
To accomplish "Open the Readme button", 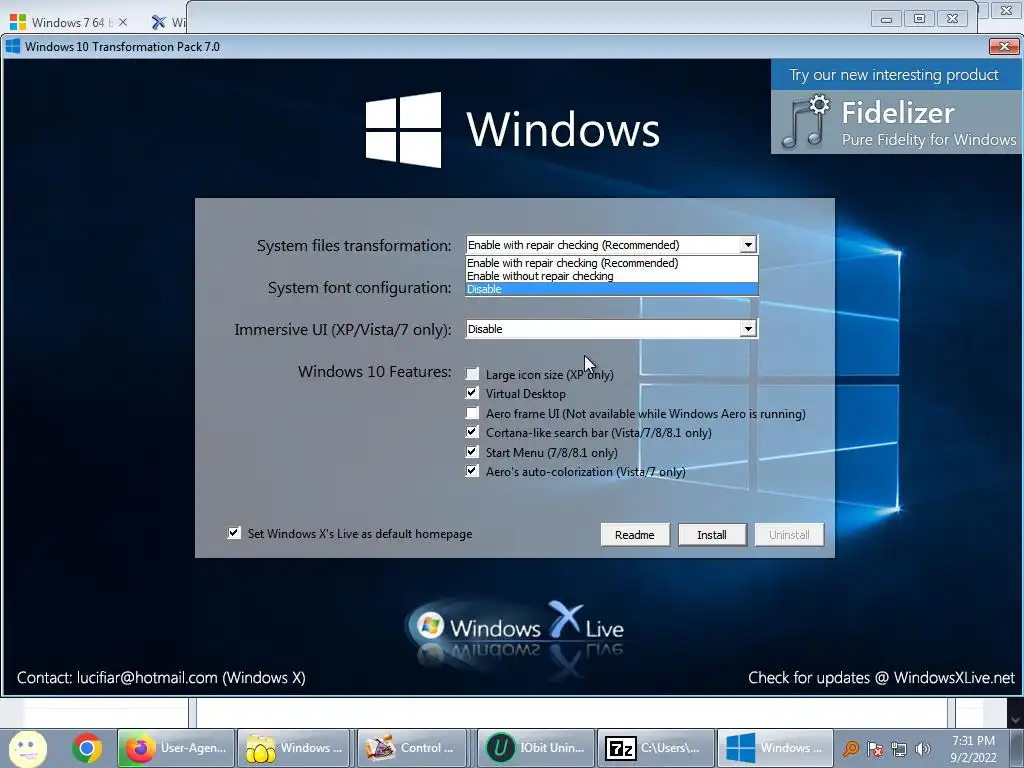I will pos(635,535).
